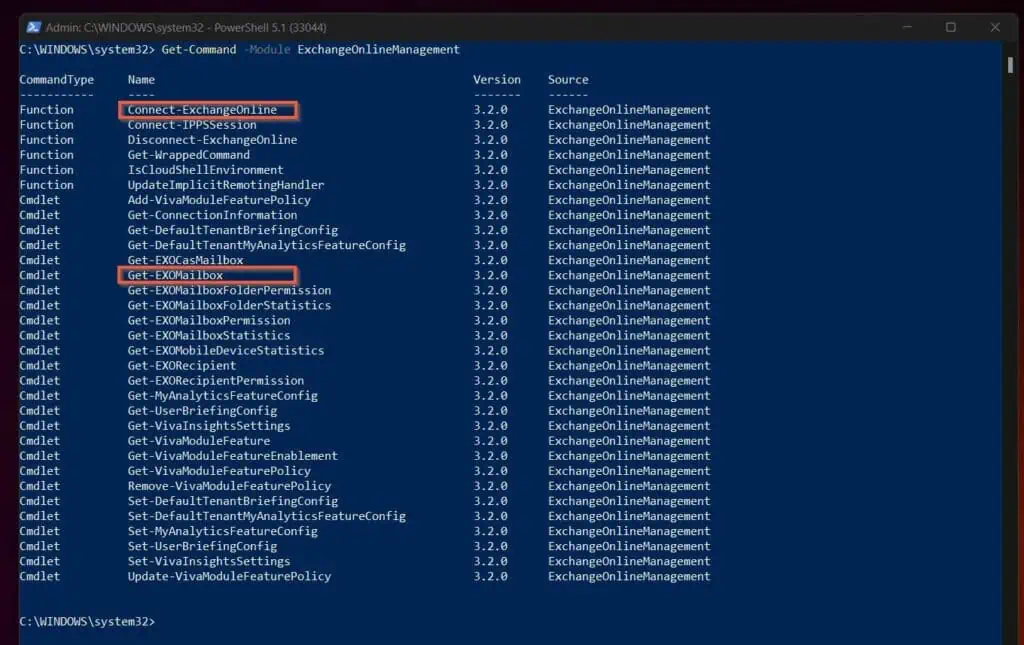Click the Disconnect-ExchangeOnline entry
This screenshot has height=645, width=1024.
tap(212, 140)
